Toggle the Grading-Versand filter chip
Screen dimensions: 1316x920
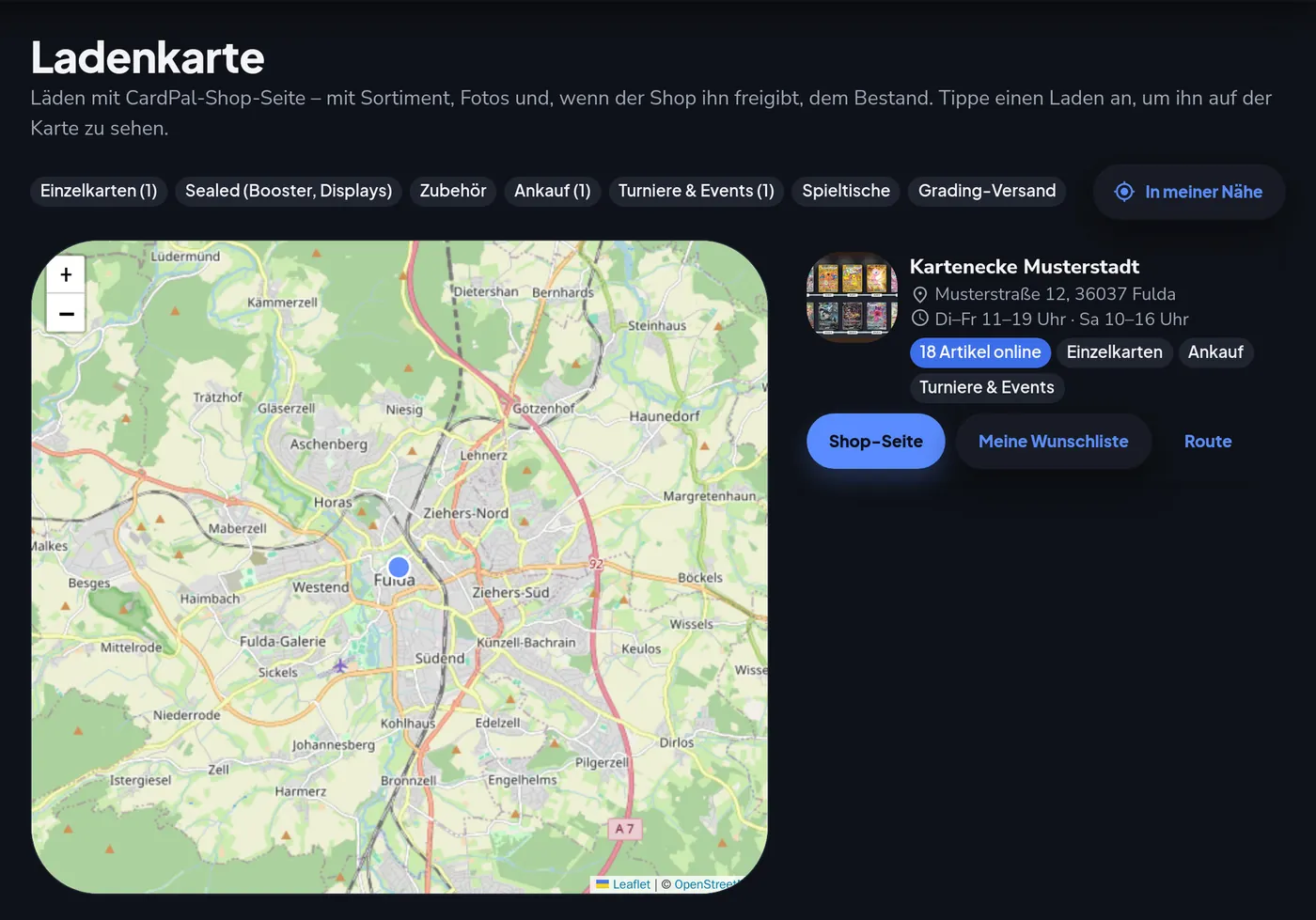987,191
